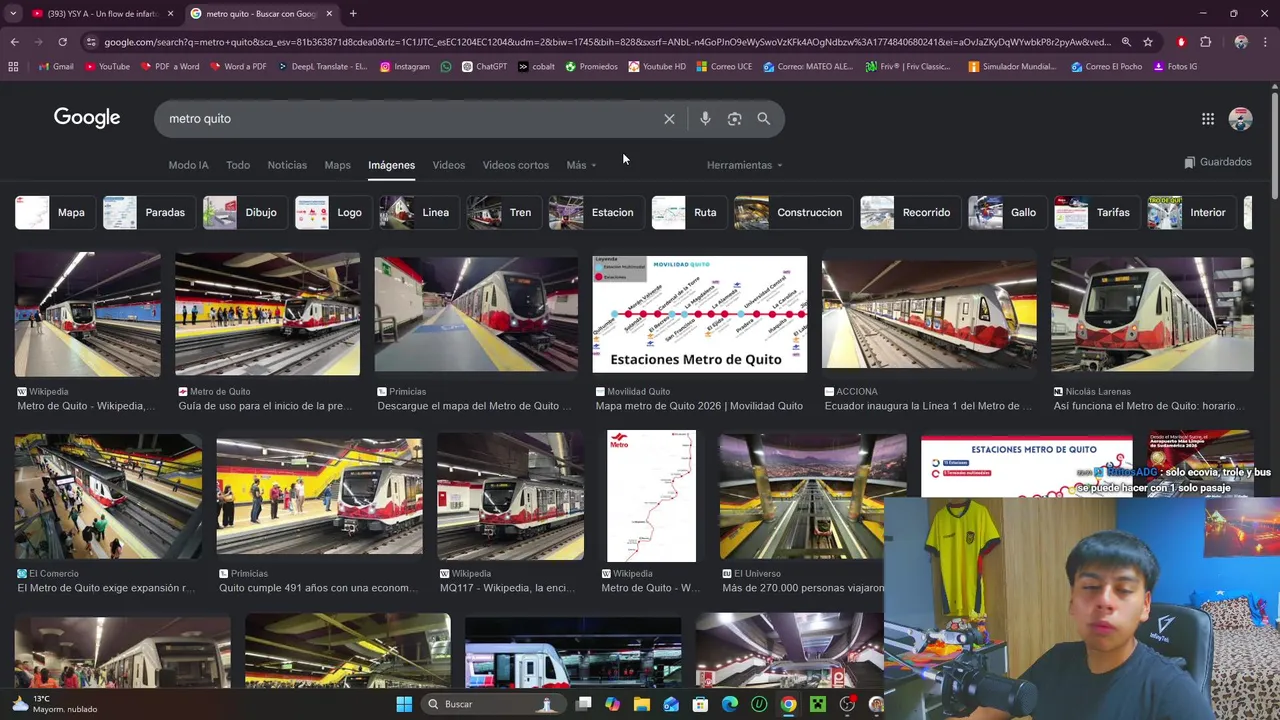Open the Google account avatar
Viewport: 1280px width, 720px height.
1240,119
